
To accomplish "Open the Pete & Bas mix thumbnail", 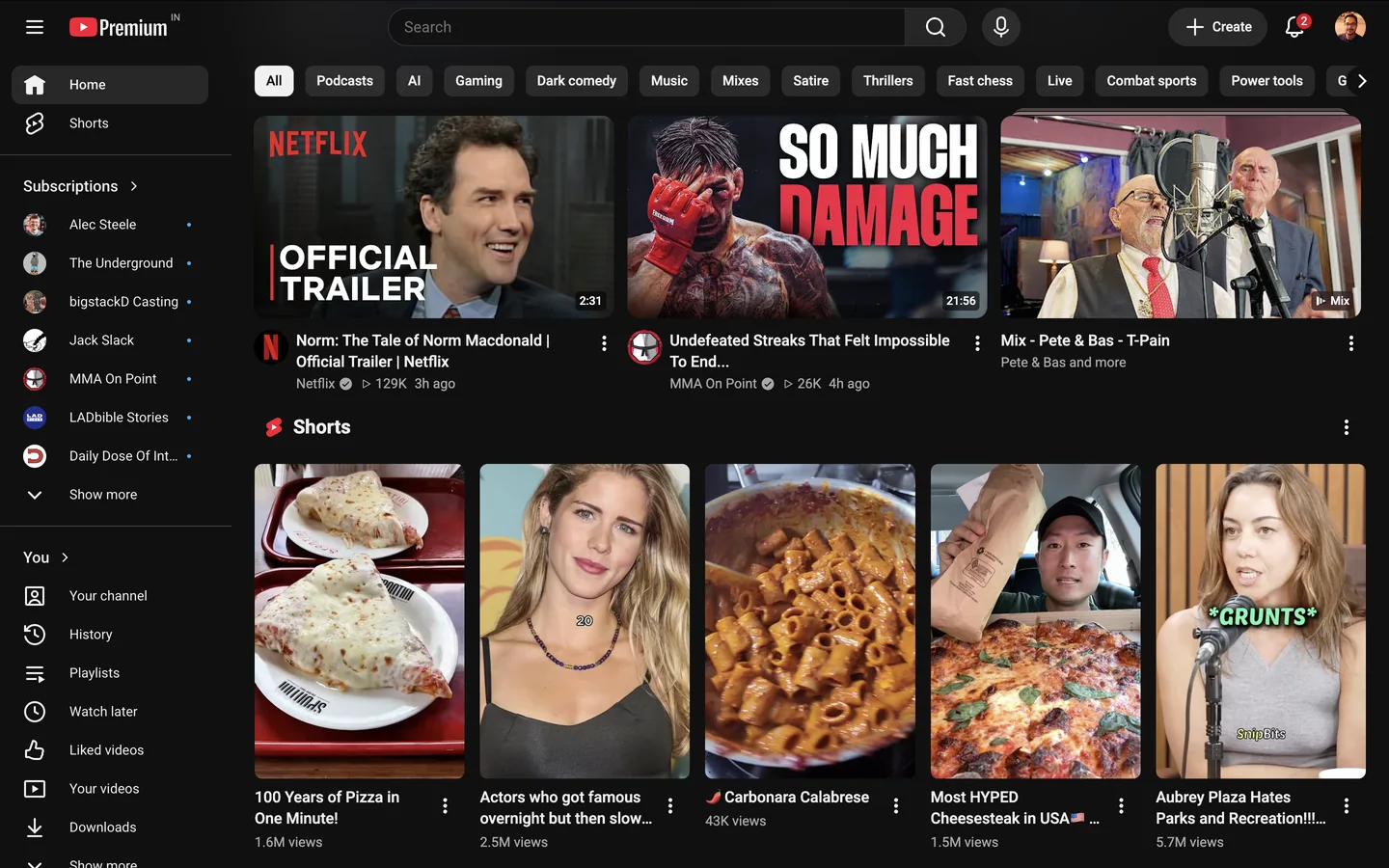I will [x=1181, y=217].
